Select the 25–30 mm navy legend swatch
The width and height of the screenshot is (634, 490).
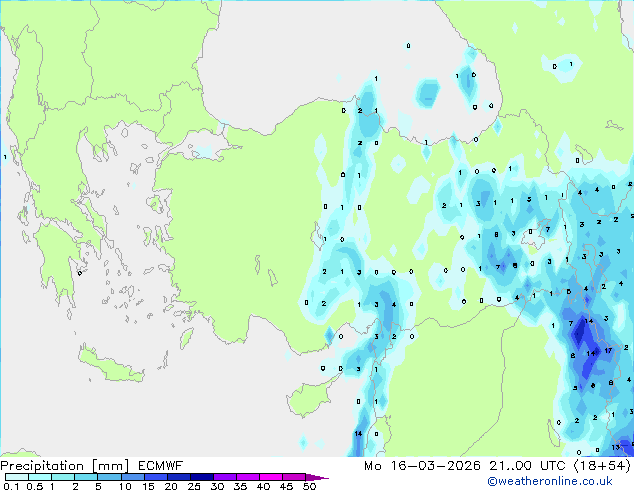(202, 477)
